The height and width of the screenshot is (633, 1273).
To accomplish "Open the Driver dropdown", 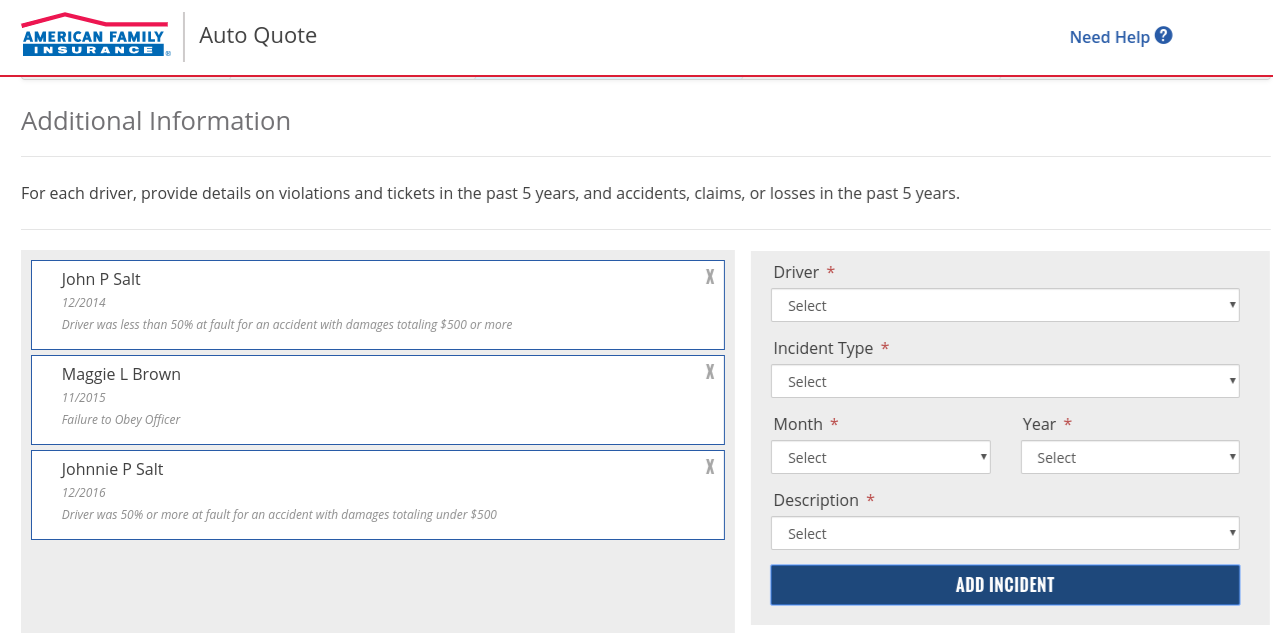I will (x=1004, y=306).
